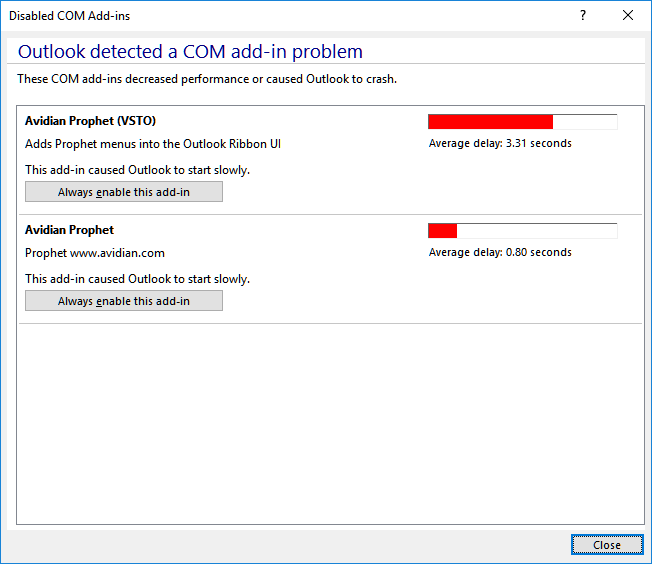Image resolution: width=652 pixels, height=564 pixels.
Task: Click the 'Average delay: 0.80 seconds' label
Action: point(500,252)
